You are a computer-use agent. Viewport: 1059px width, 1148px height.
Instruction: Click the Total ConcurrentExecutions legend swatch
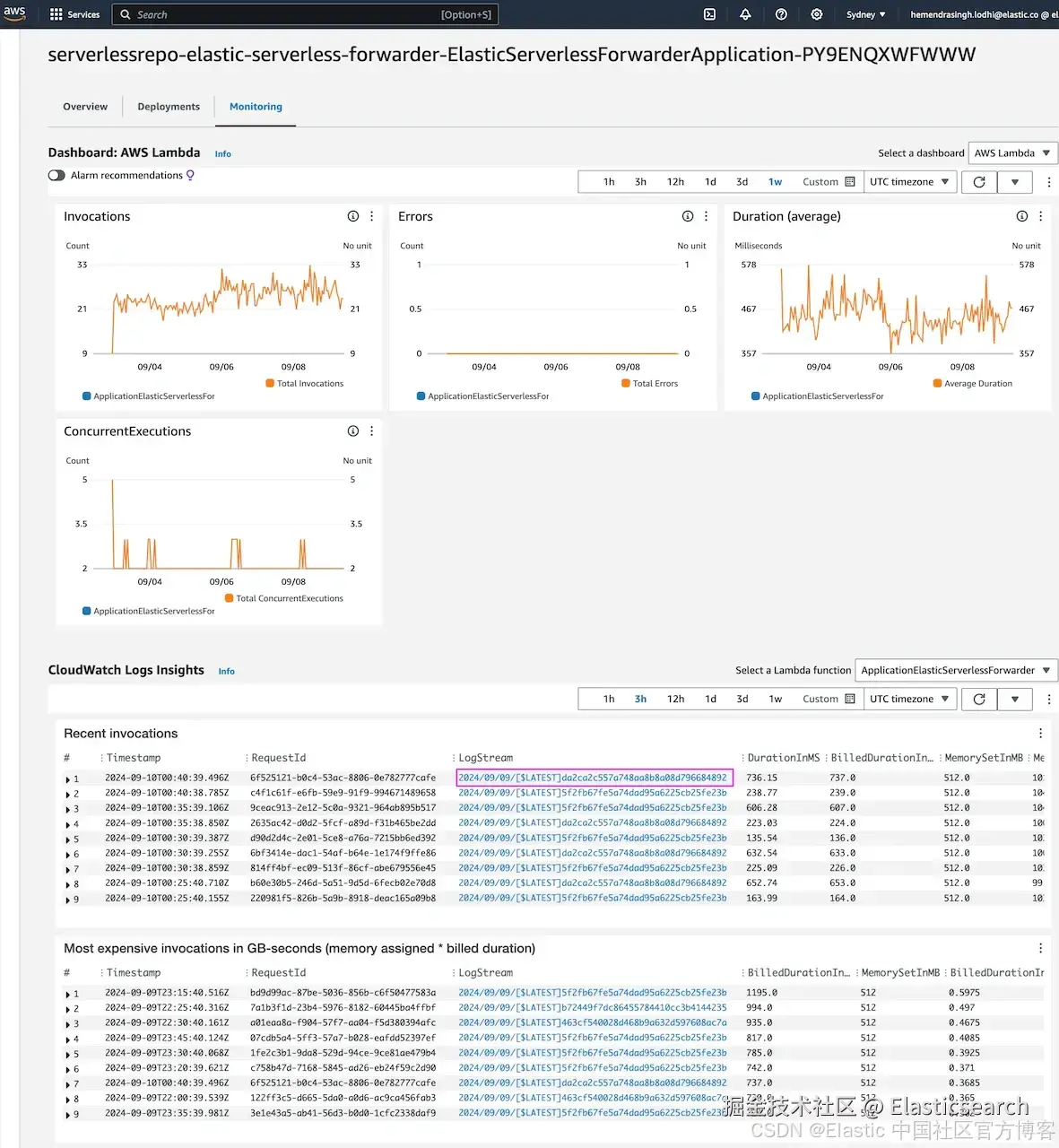229,598
